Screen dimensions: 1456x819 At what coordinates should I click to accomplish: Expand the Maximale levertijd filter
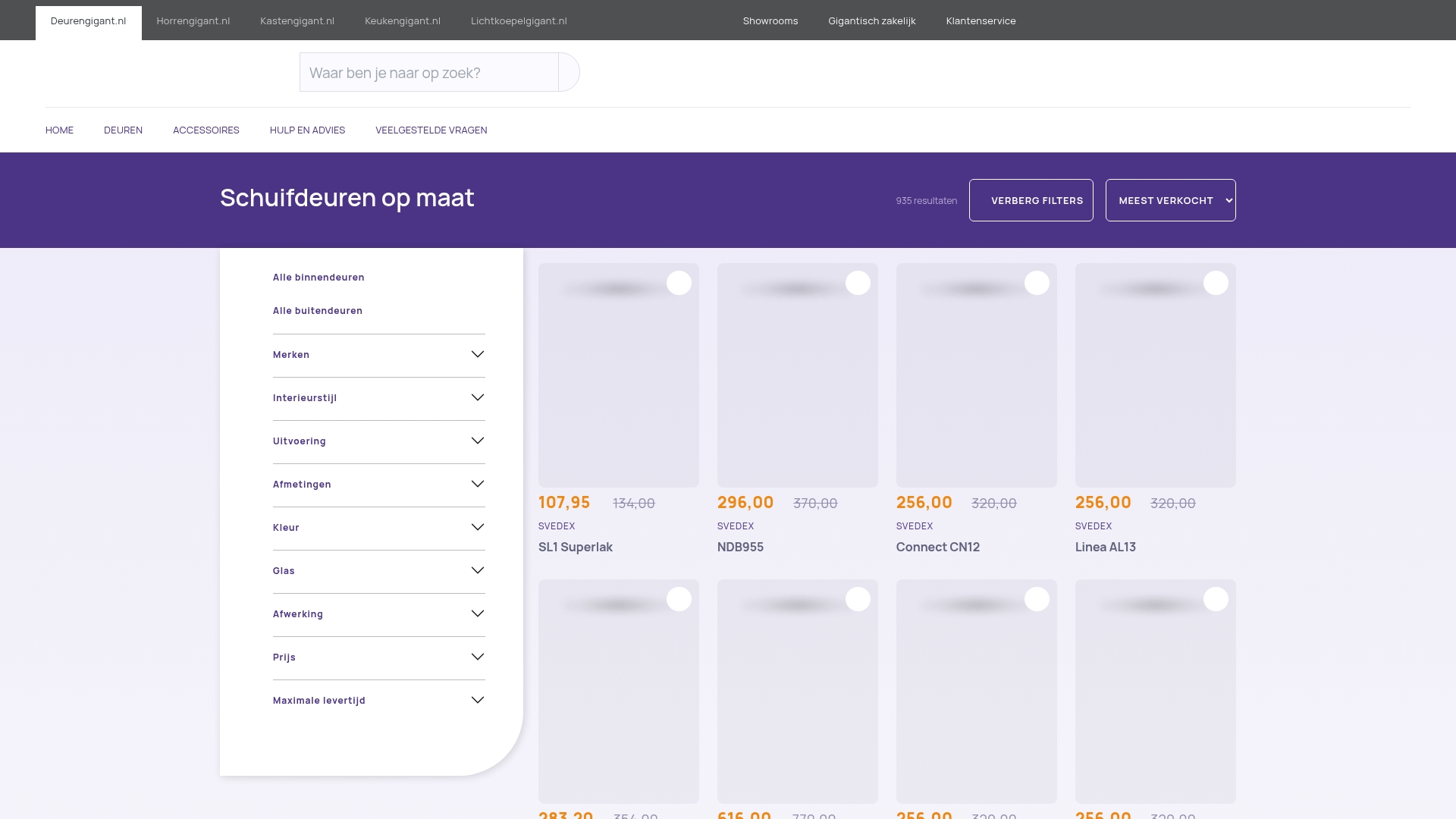pos(379,701)
